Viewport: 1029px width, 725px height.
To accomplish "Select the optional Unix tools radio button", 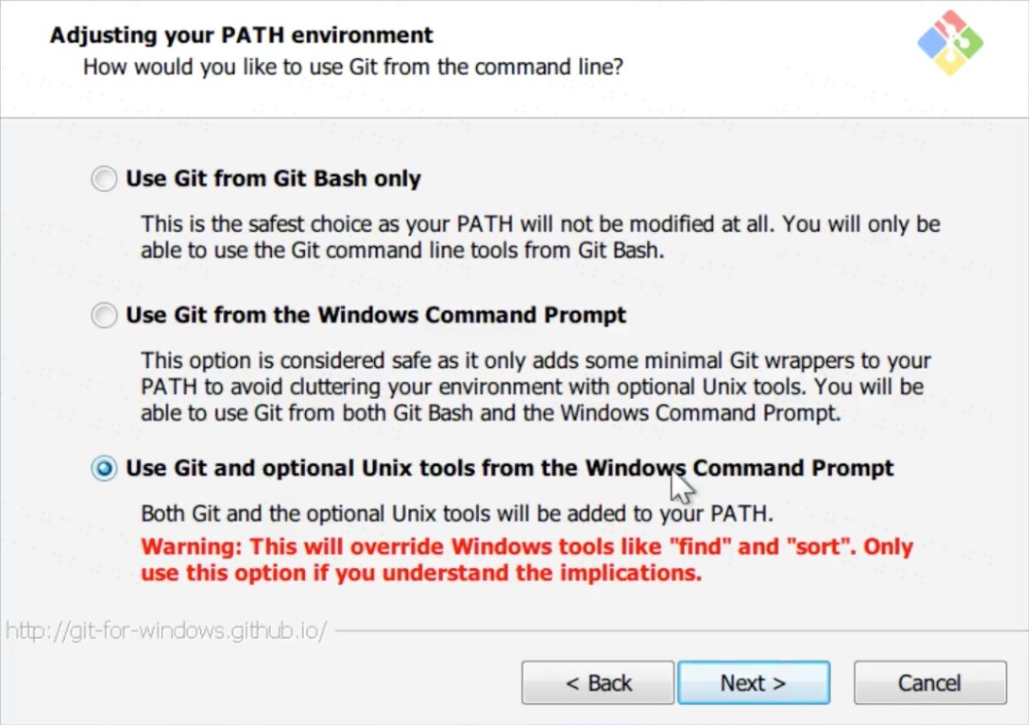I will click(104, 468).
